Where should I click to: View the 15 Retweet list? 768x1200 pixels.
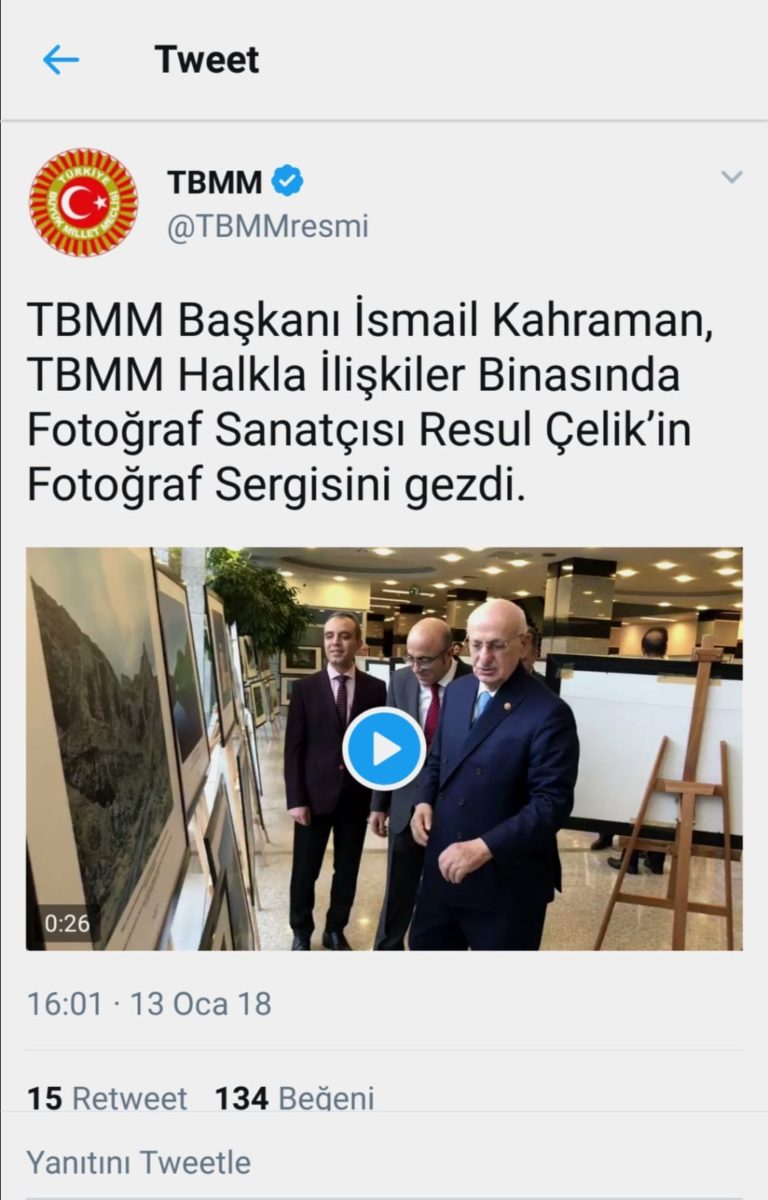pos(107,1098)
